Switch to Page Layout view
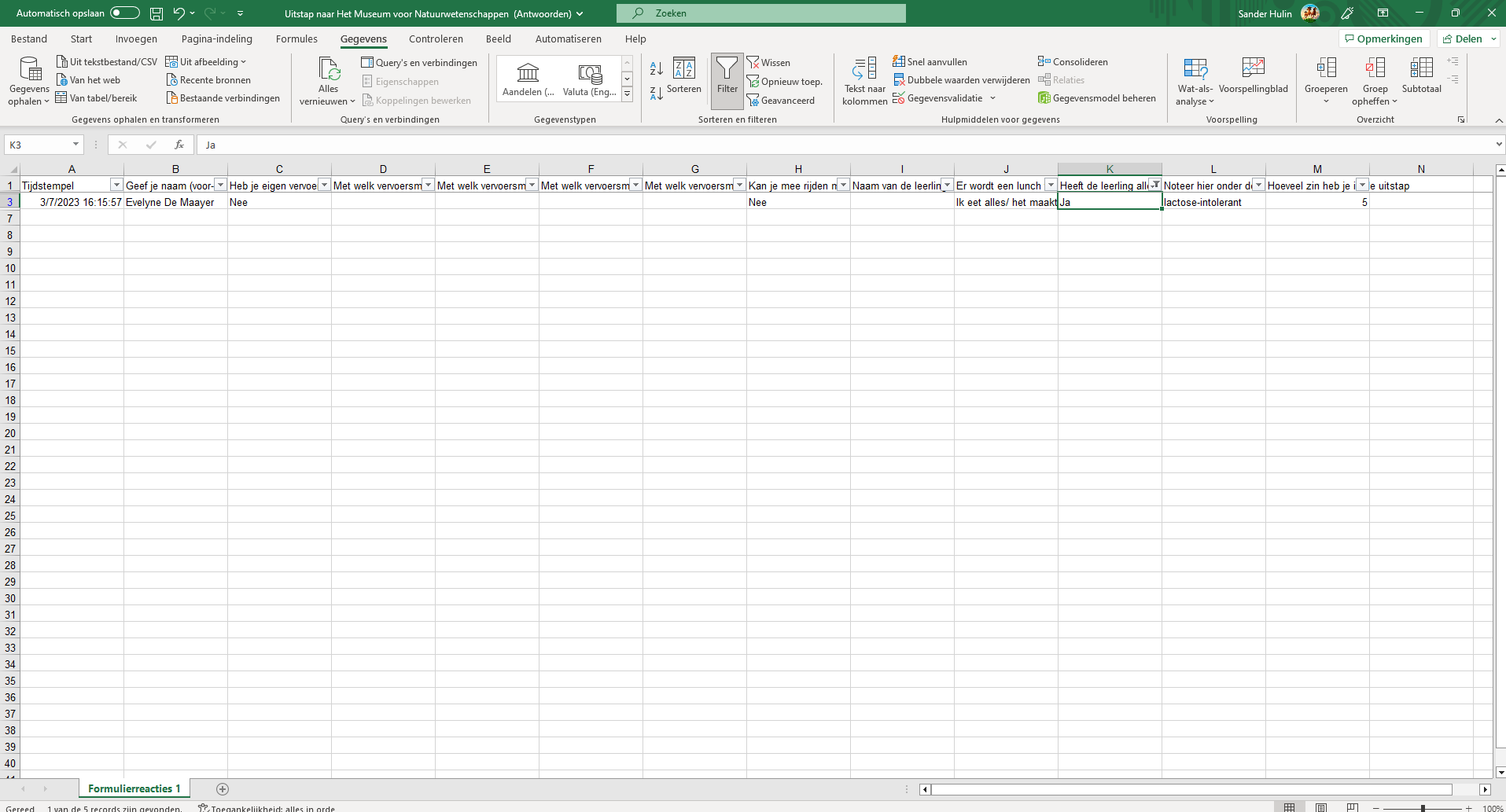Viewport: 1506px width, 812px height. [x=1321, y=807]
